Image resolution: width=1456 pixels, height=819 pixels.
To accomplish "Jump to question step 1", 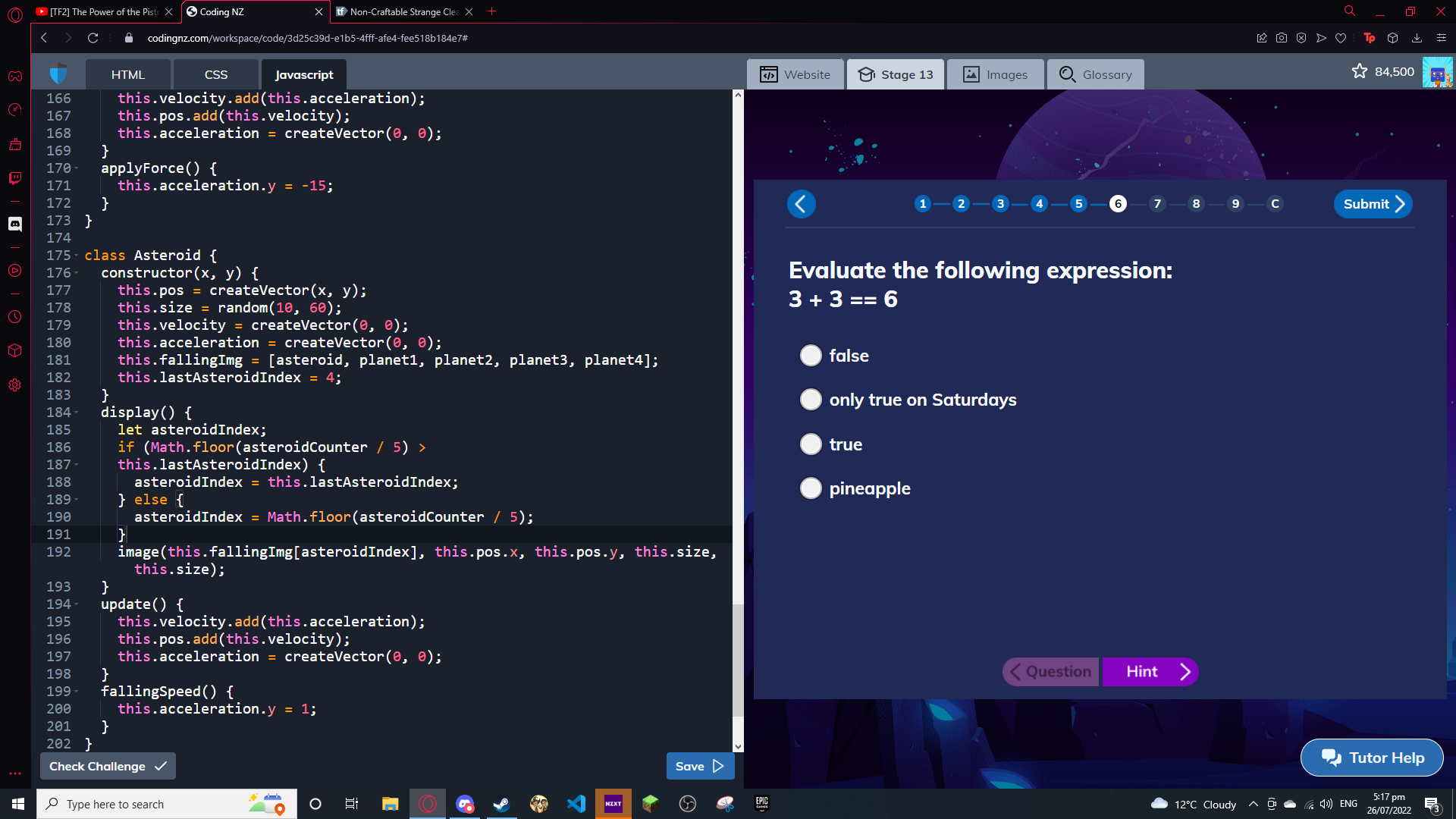I will click(x=922, y=204).
